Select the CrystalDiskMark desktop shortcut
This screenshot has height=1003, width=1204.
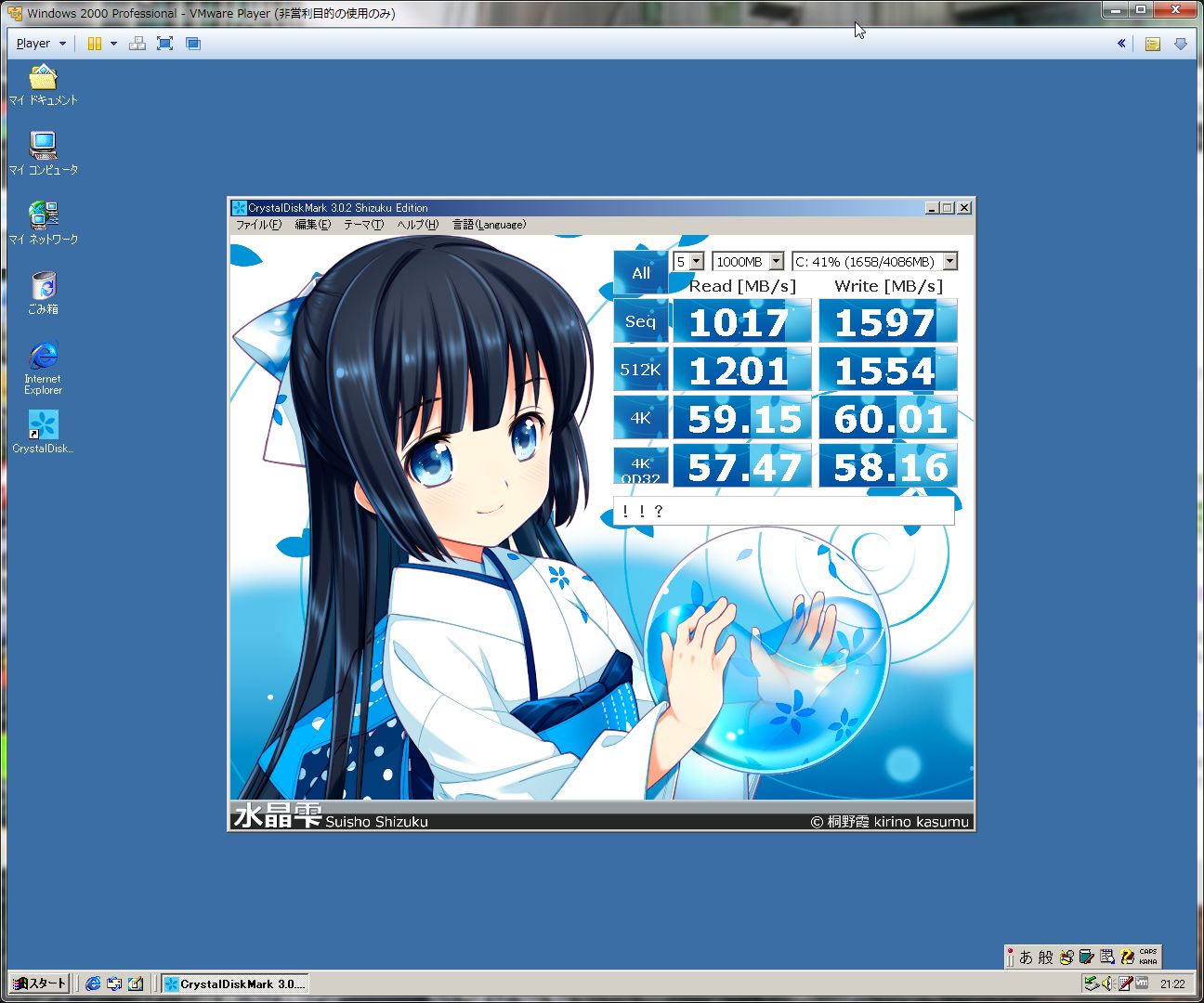(x=43, y=433)
